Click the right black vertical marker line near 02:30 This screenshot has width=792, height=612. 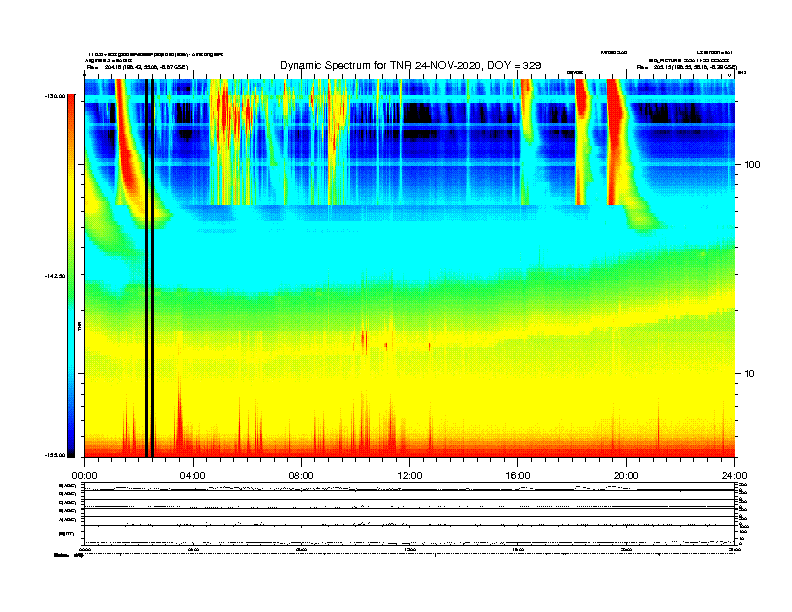[153, 268]
